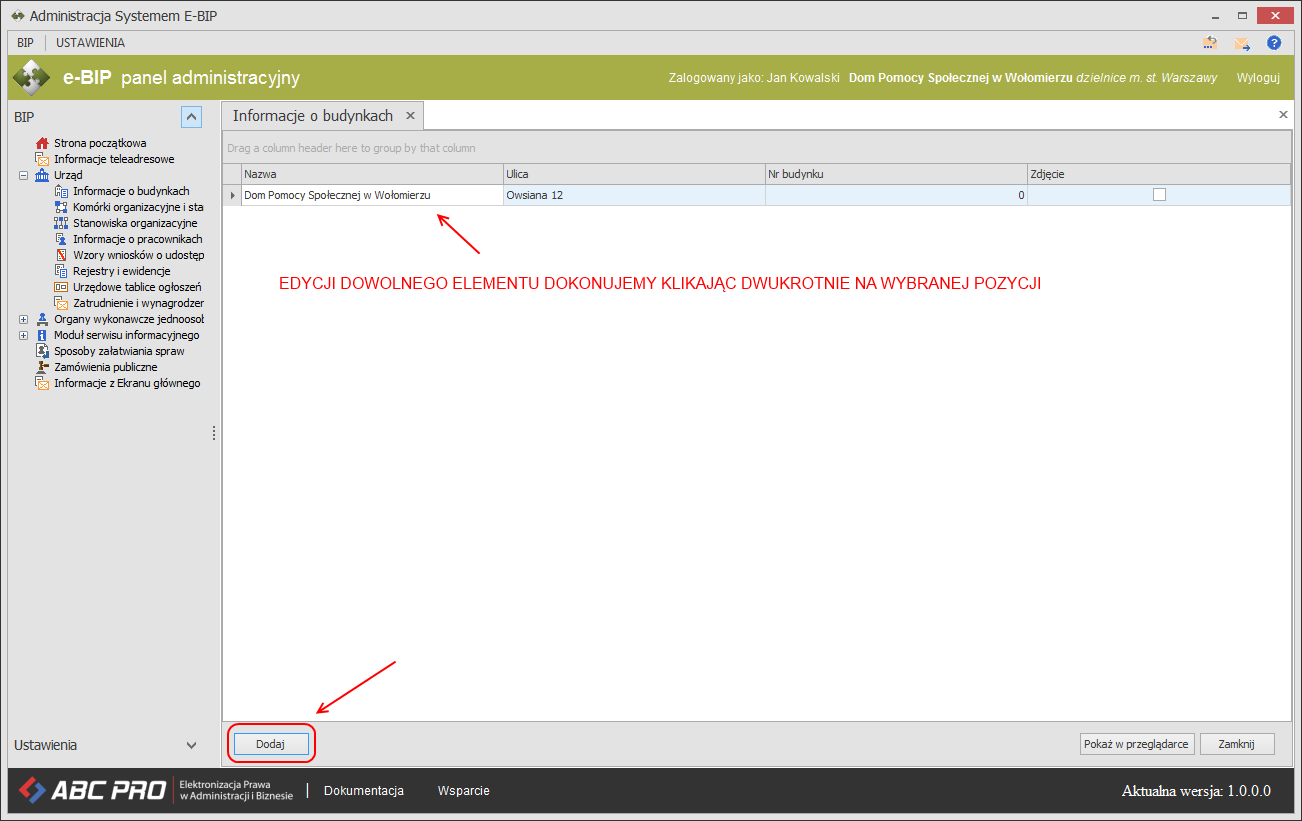Click the Informacje o budynkach tree icon
The image size is (1302, 821).
pyautogui.click(x=61, y=191)
